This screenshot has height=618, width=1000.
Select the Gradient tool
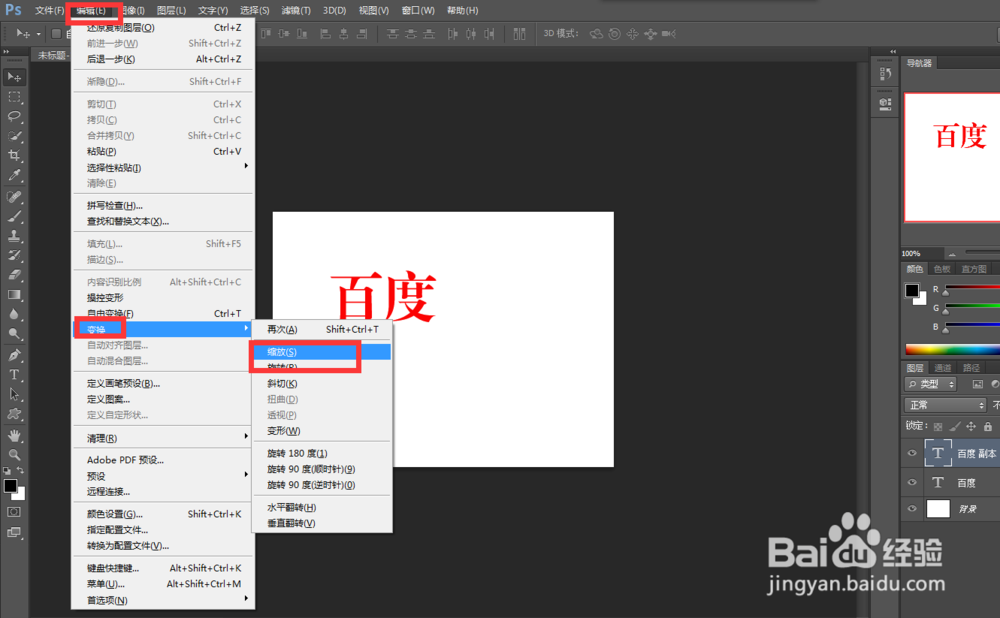[14, 295]
